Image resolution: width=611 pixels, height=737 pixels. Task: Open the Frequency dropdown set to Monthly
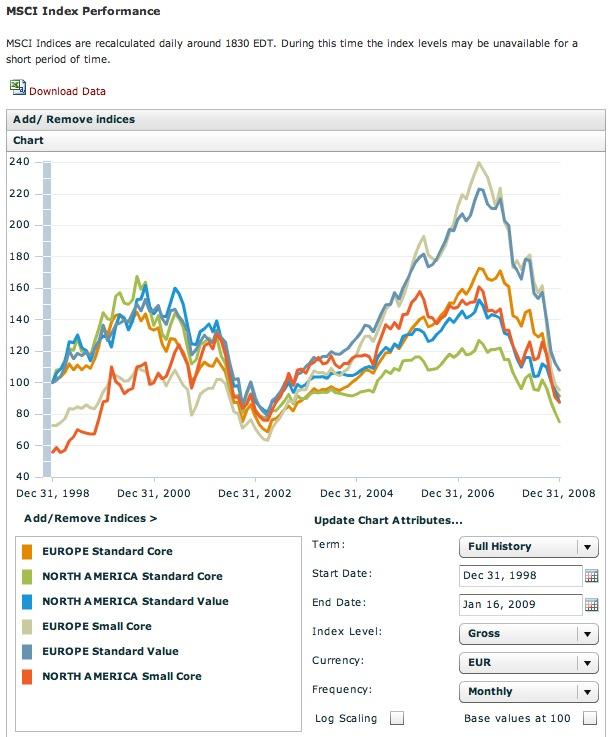click(x=527, y=691)
